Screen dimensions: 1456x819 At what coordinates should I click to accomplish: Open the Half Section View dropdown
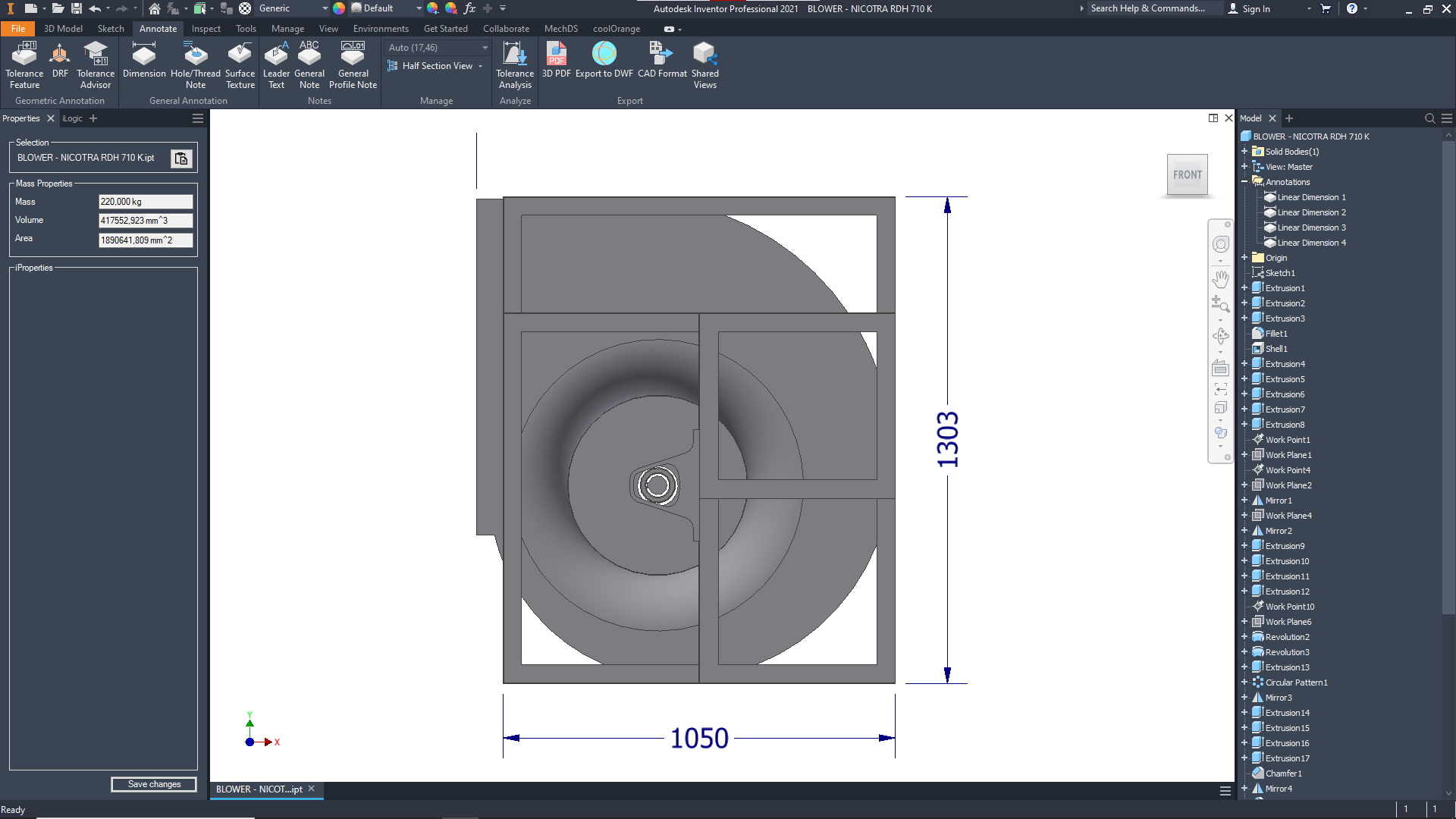point(480,67)
